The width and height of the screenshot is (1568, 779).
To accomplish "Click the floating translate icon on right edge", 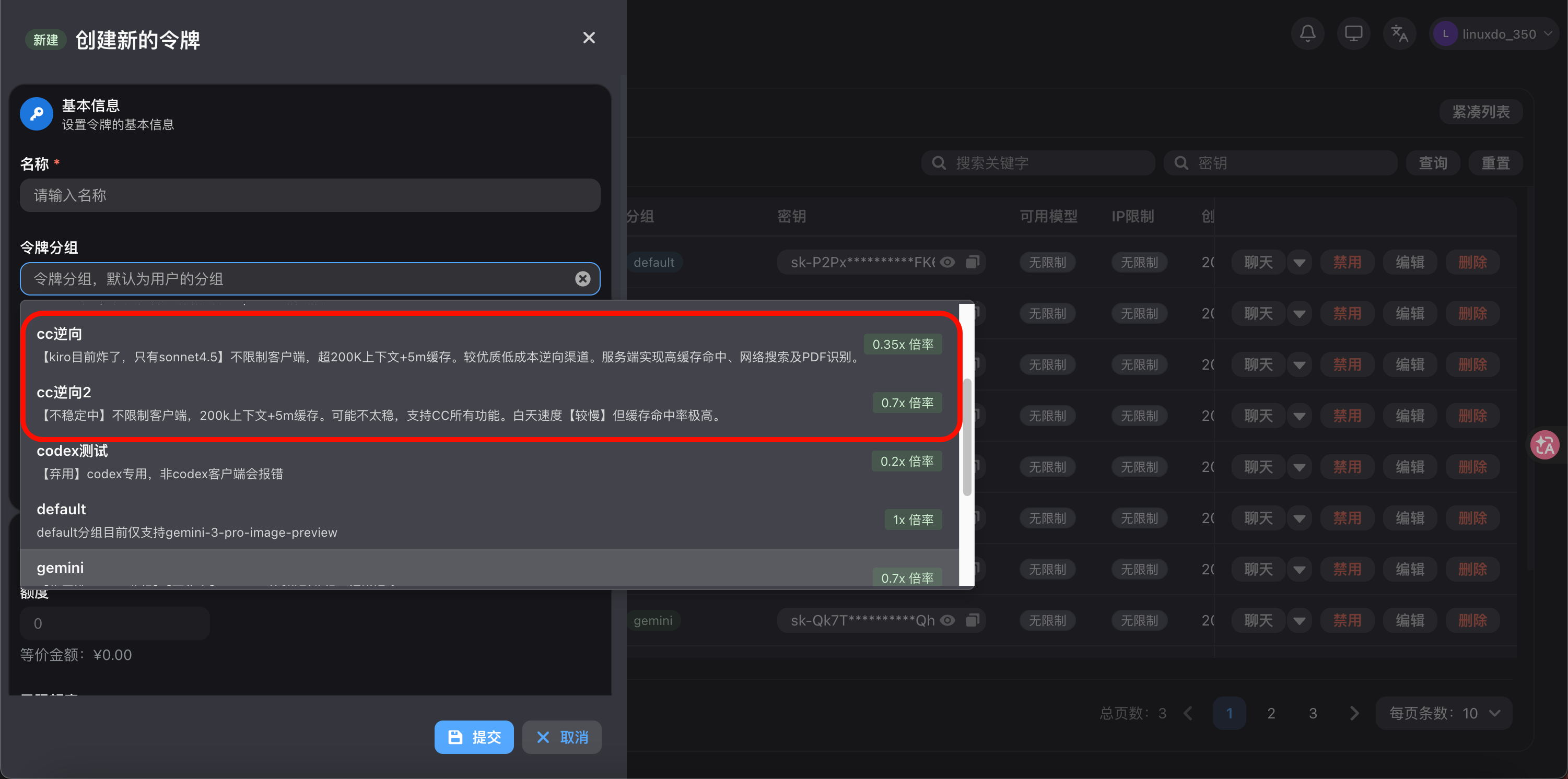I will pos(1544,445).
